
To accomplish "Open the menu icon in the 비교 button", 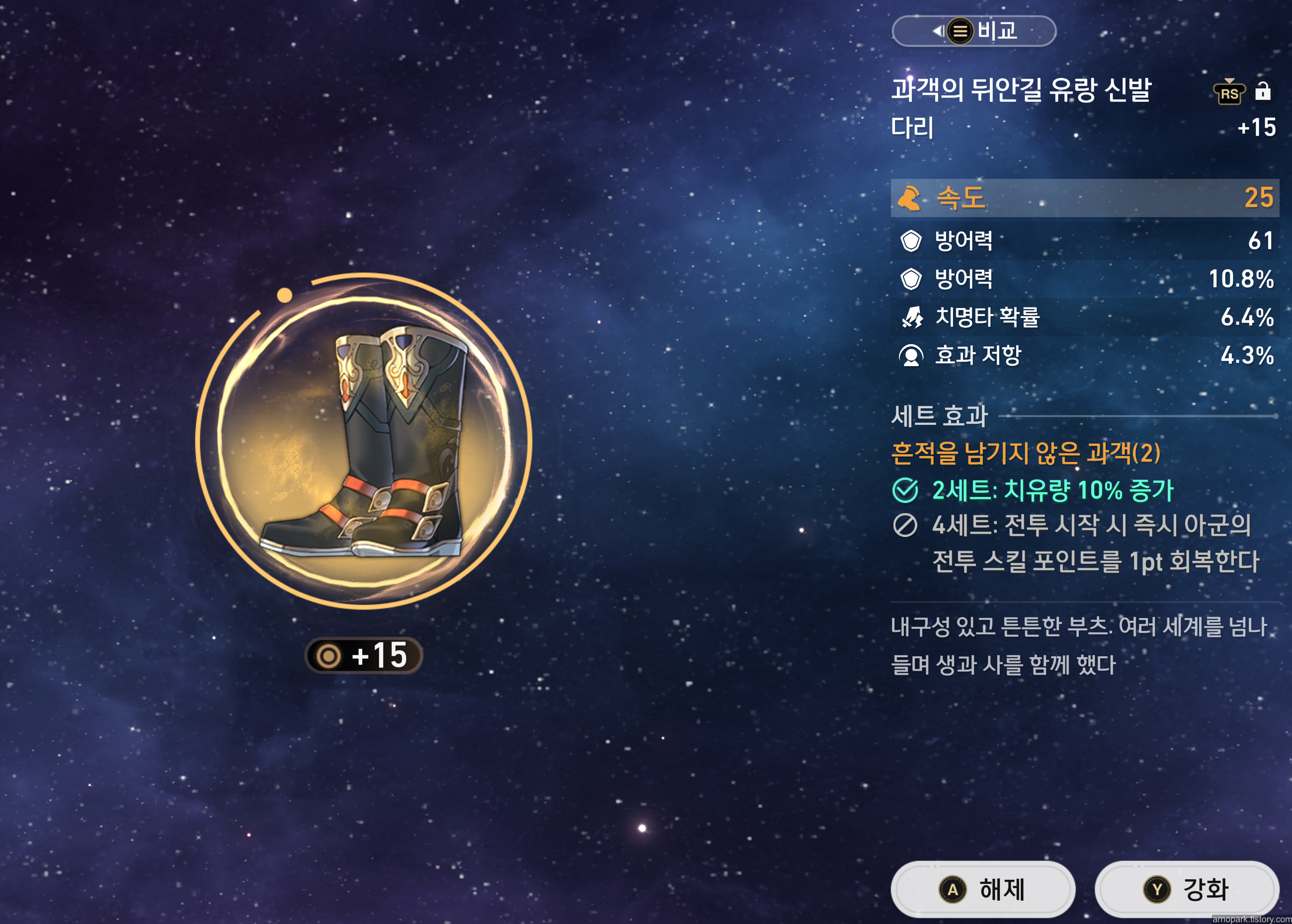I will 960,31.
